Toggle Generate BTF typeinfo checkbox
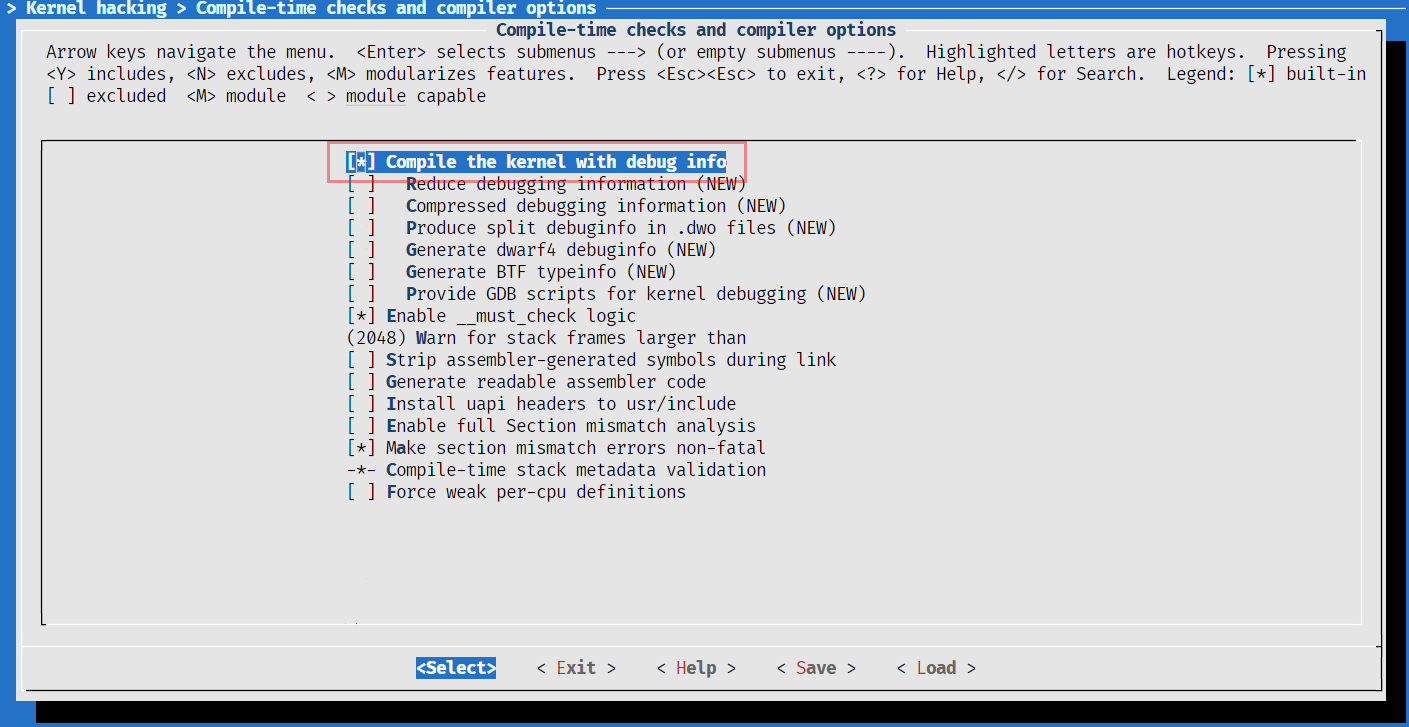The image size is (1409, 727). [x=362, y=272]
